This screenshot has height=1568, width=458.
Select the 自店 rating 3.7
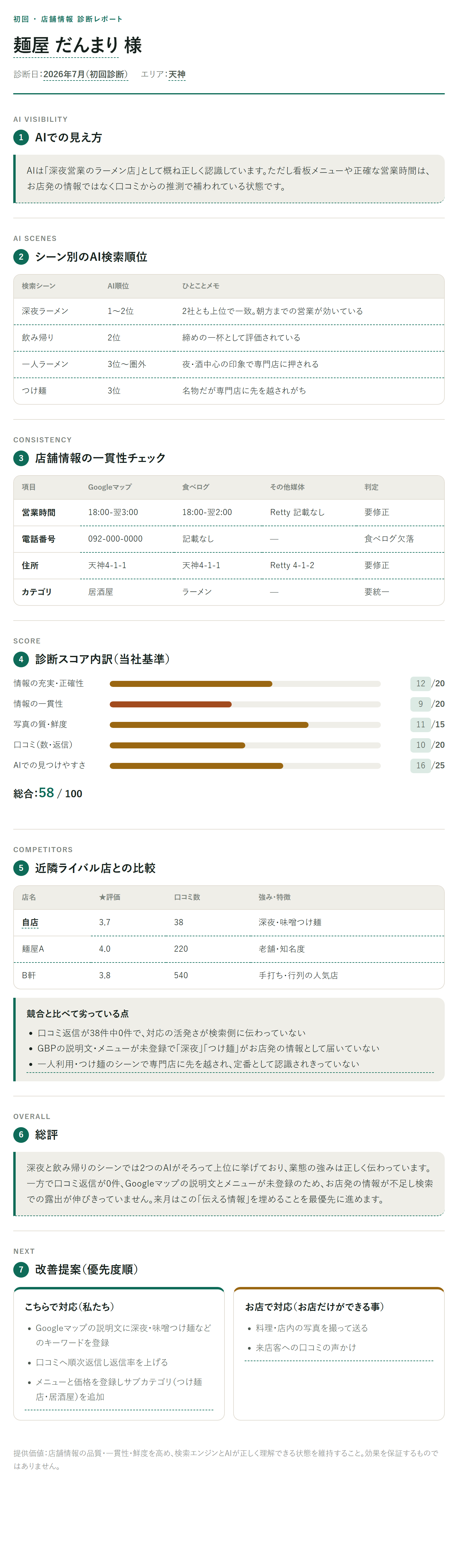click(128, 922)
